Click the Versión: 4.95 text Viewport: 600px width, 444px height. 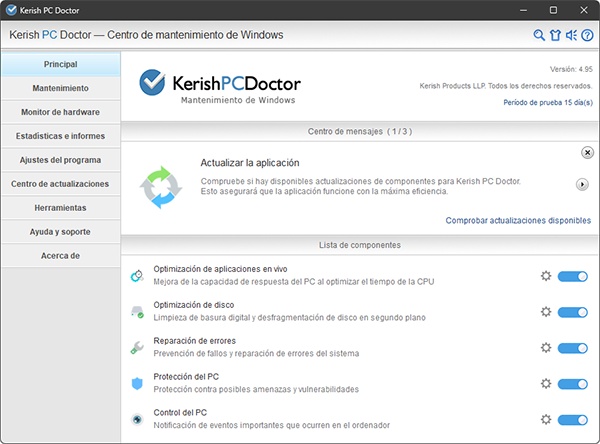571,69
